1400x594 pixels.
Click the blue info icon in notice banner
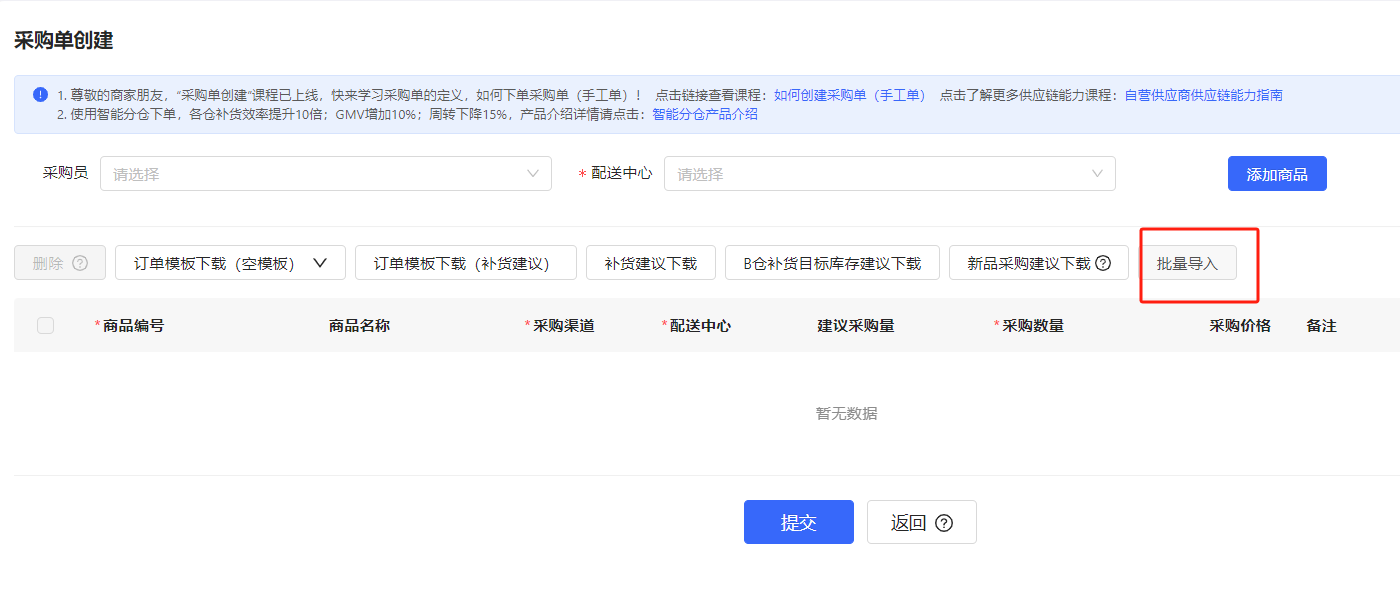coord(40,95)
